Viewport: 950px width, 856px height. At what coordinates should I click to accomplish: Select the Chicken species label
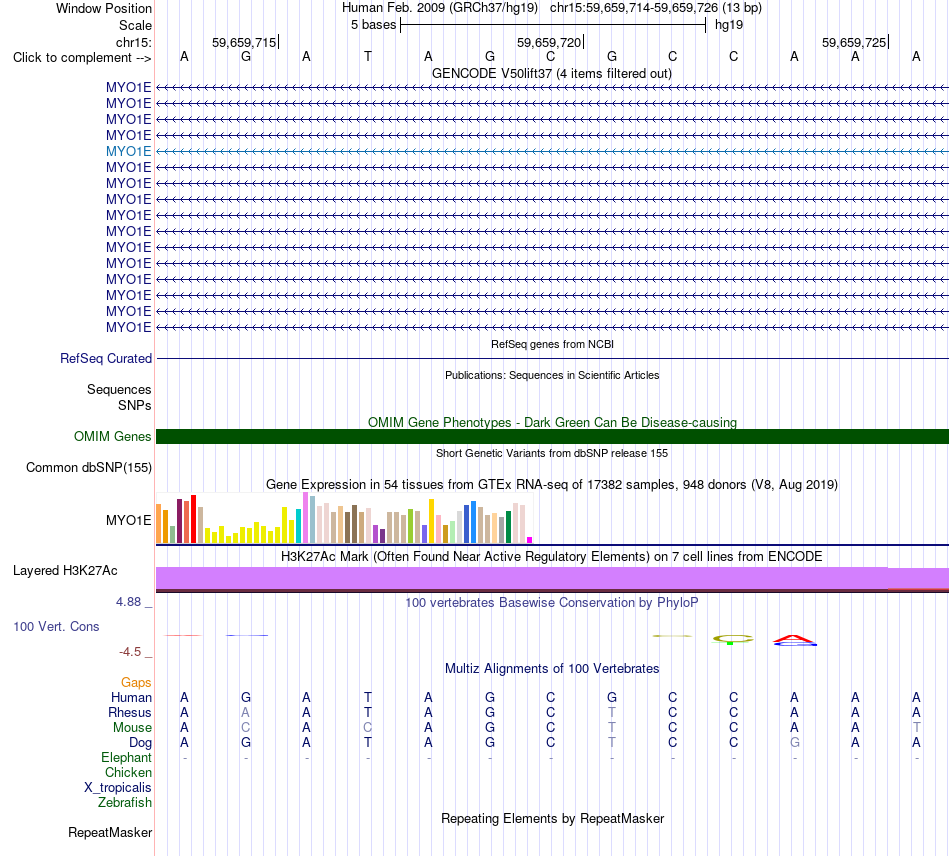[128, 773]
